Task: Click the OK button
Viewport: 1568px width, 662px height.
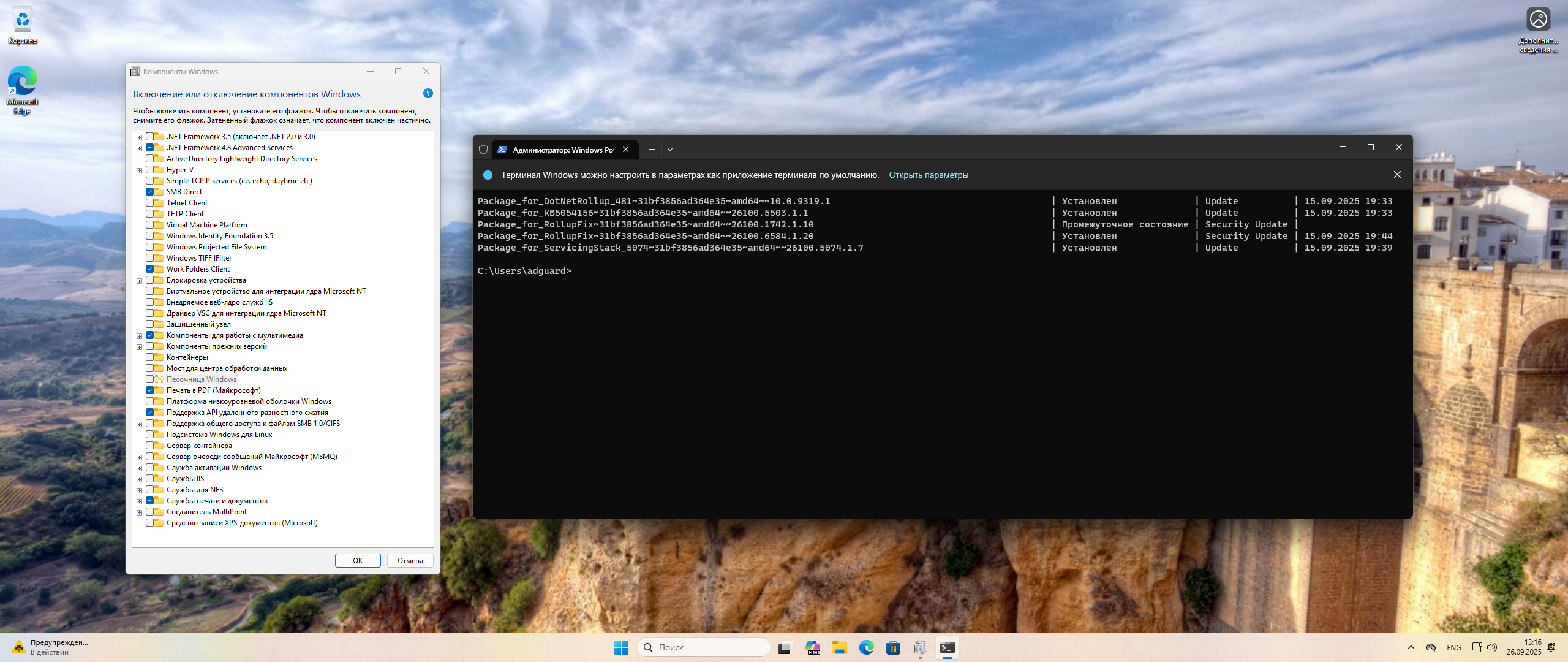Action: click(358, 561)
